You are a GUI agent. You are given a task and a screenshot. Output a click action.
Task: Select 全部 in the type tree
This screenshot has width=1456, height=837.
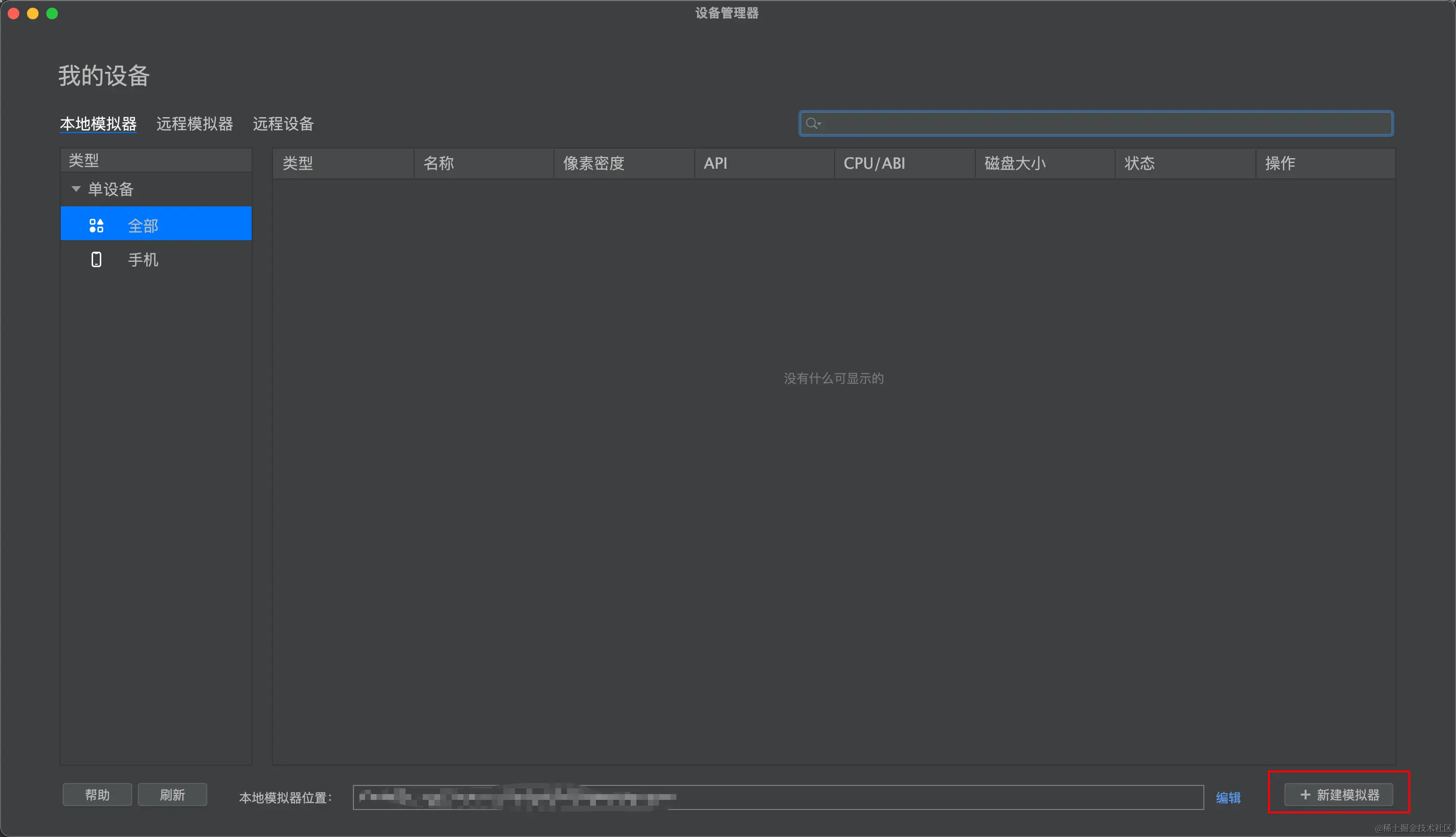[143, 225]
